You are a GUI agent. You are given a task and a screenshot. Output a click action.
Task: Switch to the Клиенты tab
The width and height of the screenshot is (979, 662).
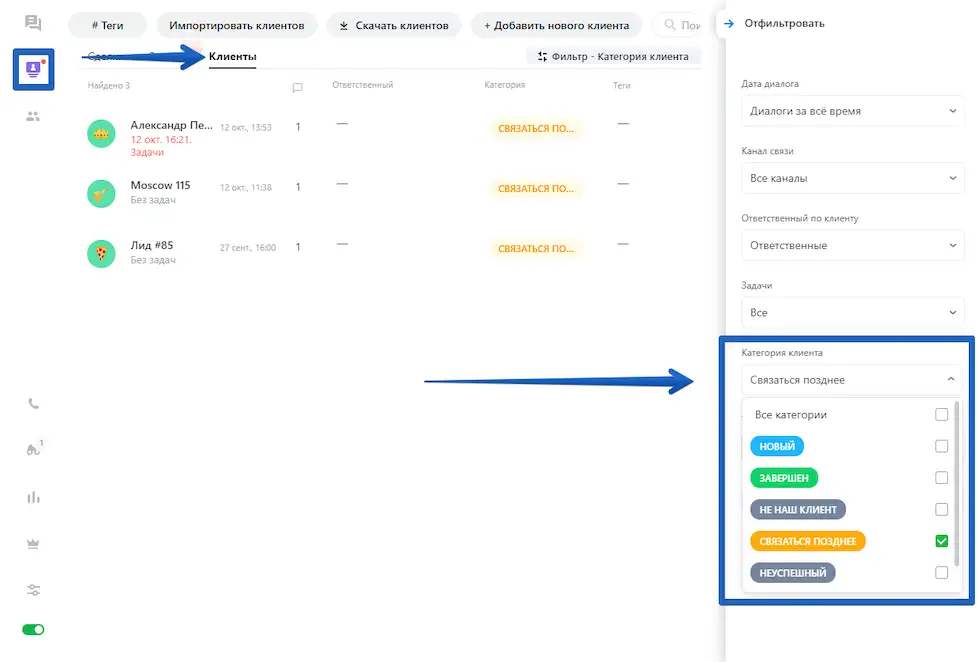232,57
